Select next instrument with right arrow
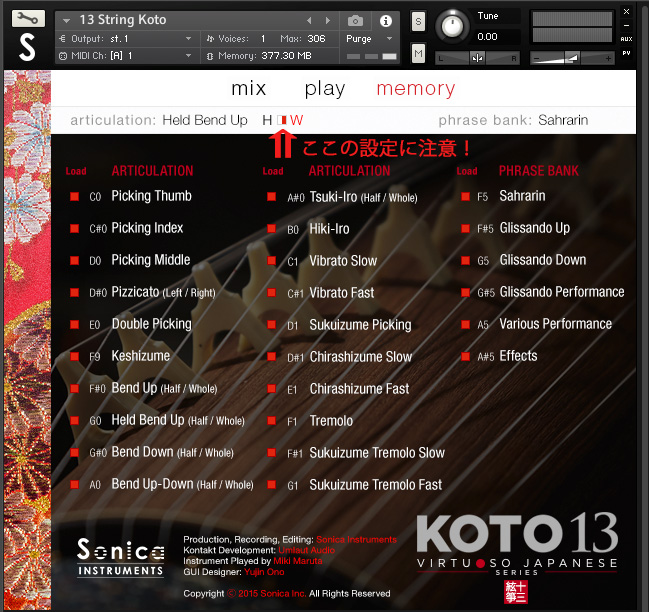 pos(329,20)
